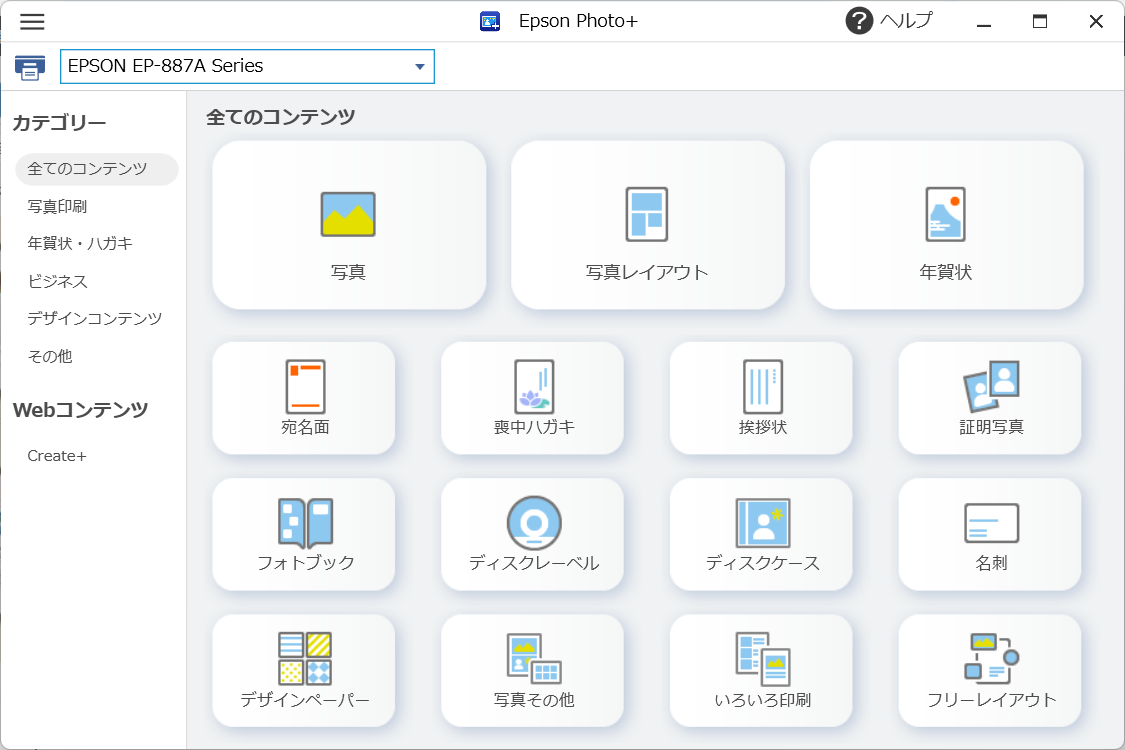Open ヘルプ help with question mark
Screen dimensions: 1125x750
889,21
